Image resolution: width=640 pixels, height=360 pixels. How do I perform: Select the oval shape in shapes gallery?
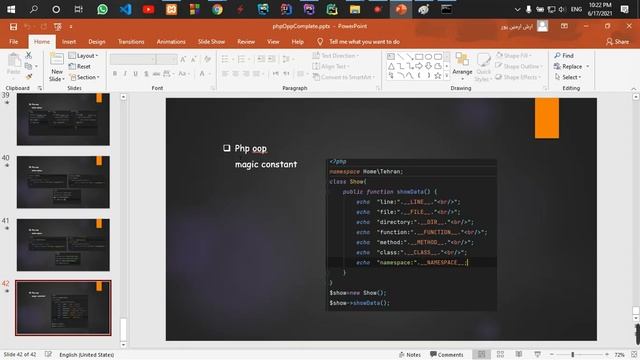coord(428,57)
